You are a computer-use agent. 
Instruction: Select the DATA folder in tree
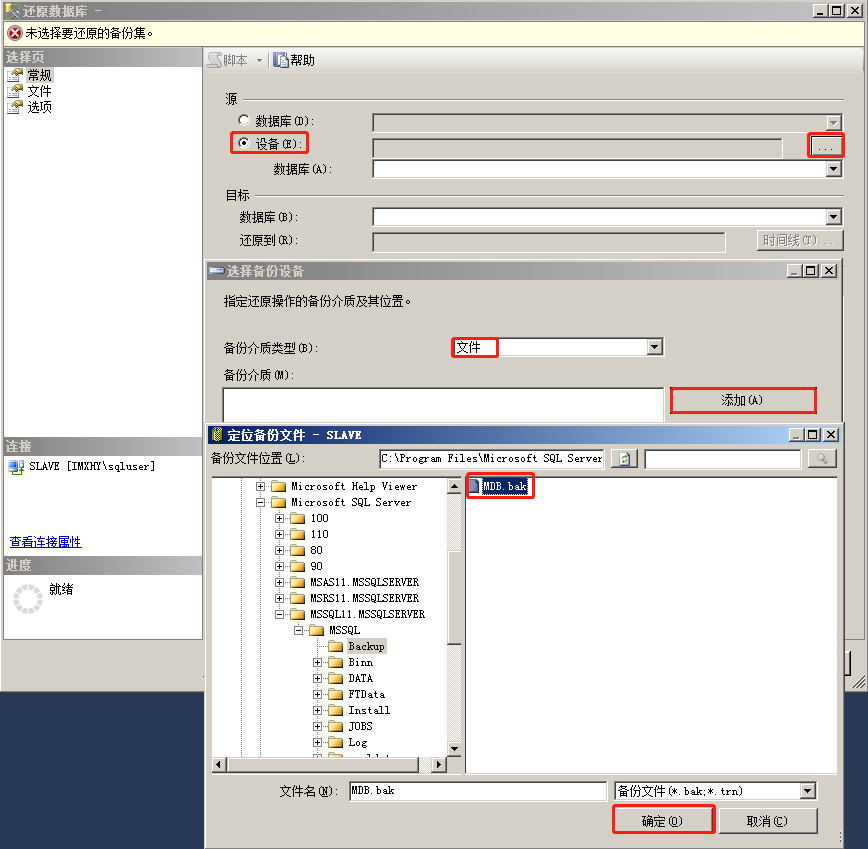click(360, 679)
